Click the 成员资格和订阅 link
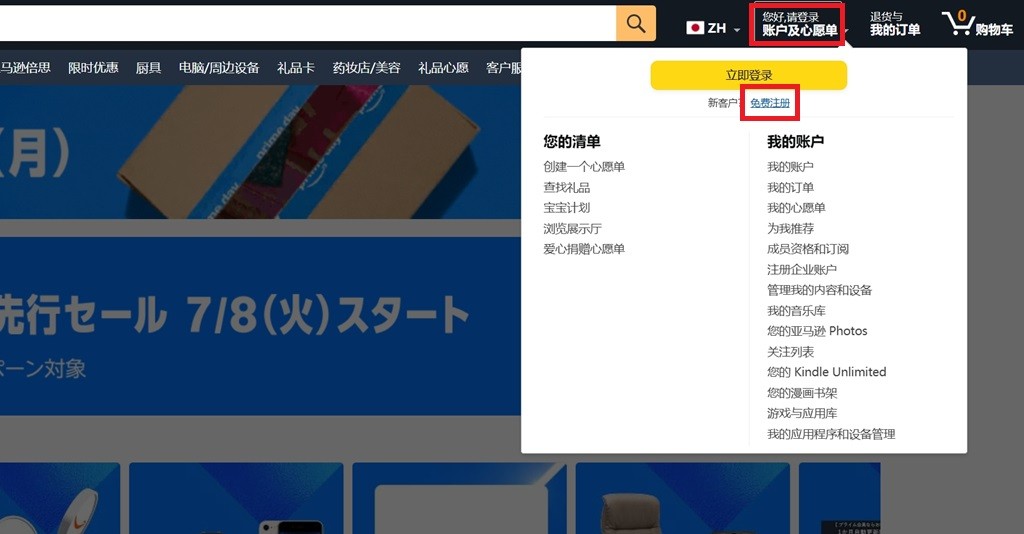 point(808,249)
